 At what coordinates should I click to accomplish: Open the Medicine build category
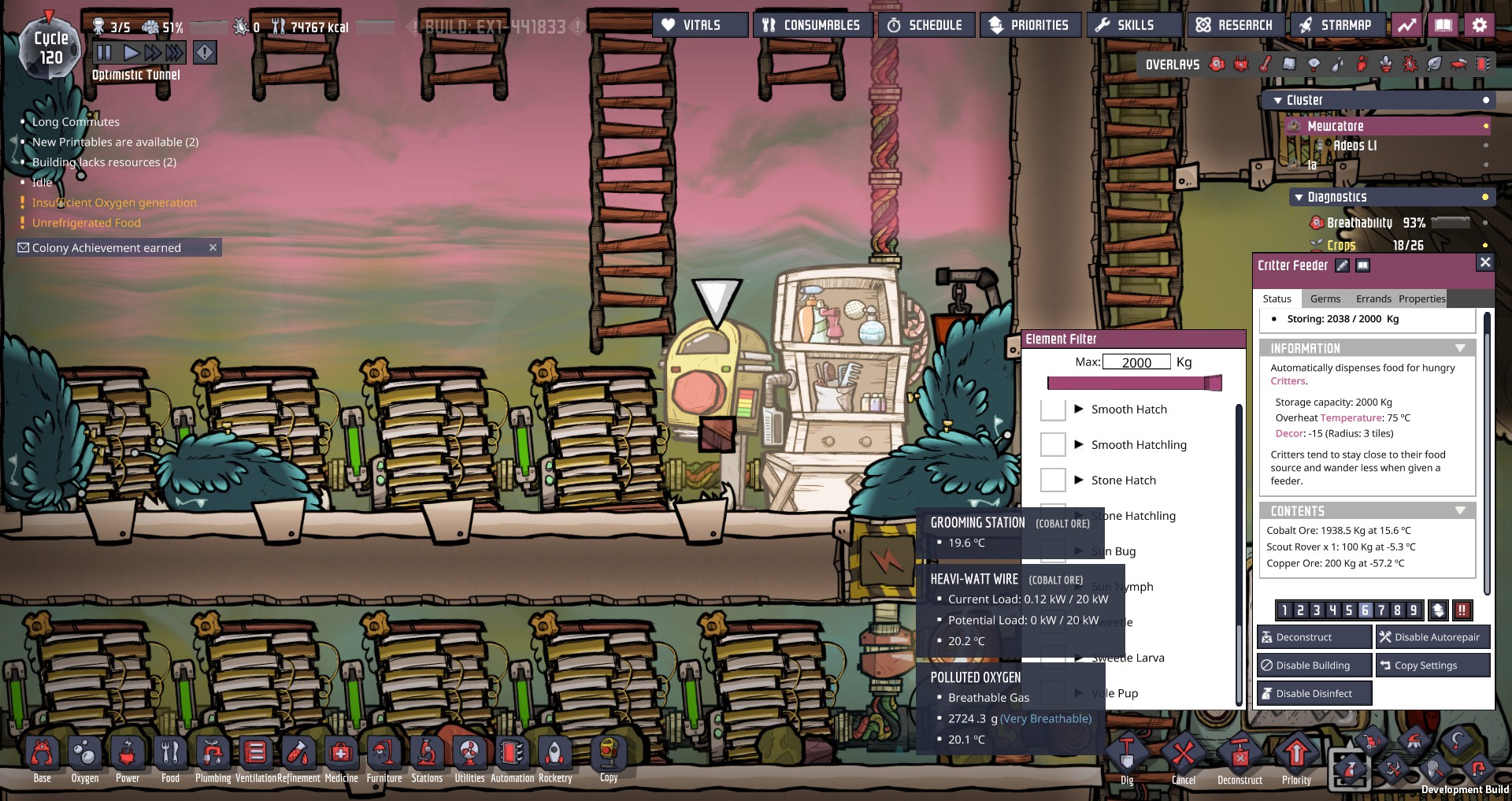(x=341, y=759)
